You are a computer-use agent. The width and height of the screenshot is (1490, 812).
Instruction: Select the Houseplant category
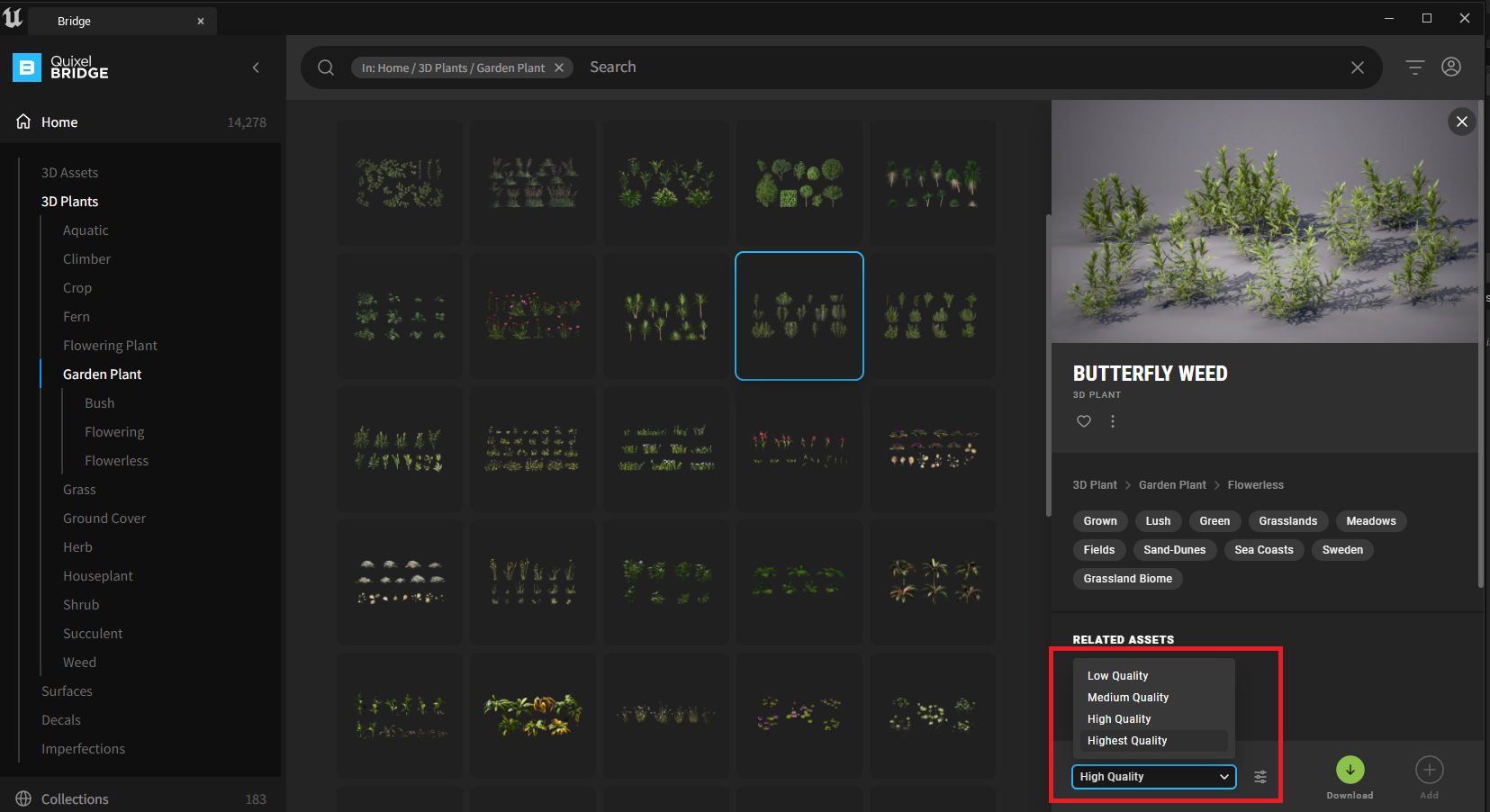tap(98, 576)
